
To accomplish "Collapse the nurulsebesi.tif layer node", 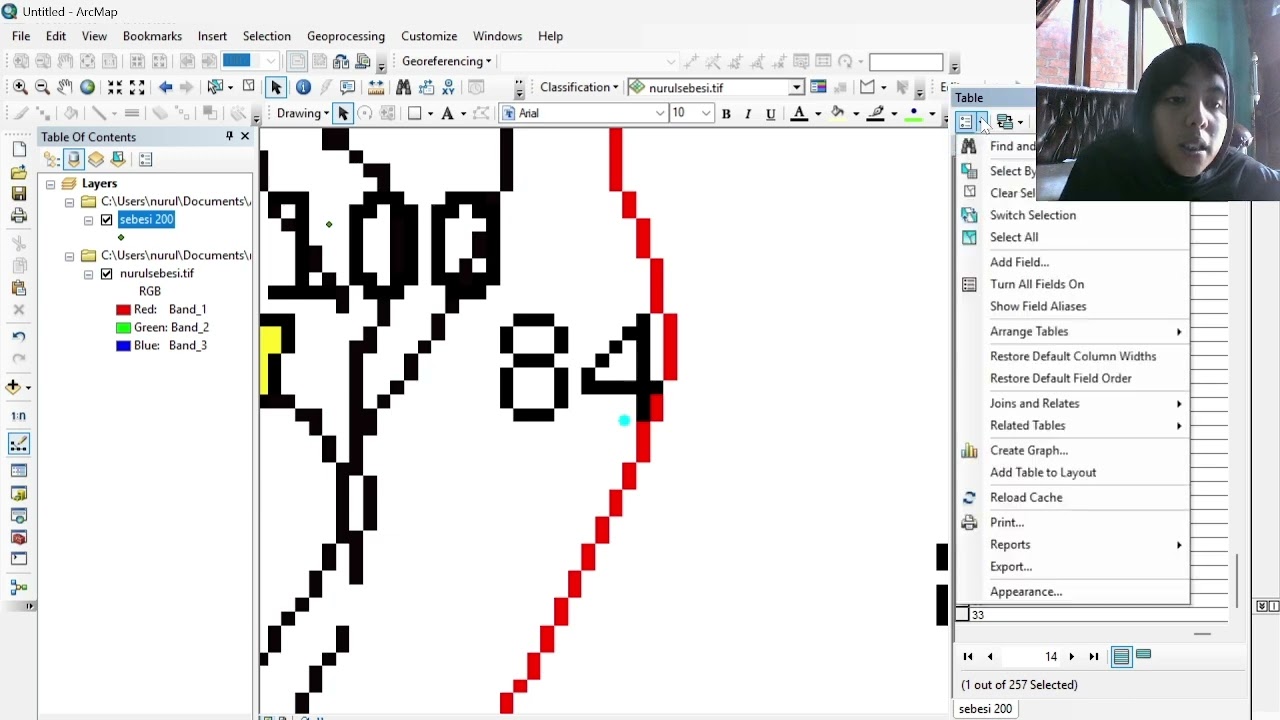I will click(88, 274).
